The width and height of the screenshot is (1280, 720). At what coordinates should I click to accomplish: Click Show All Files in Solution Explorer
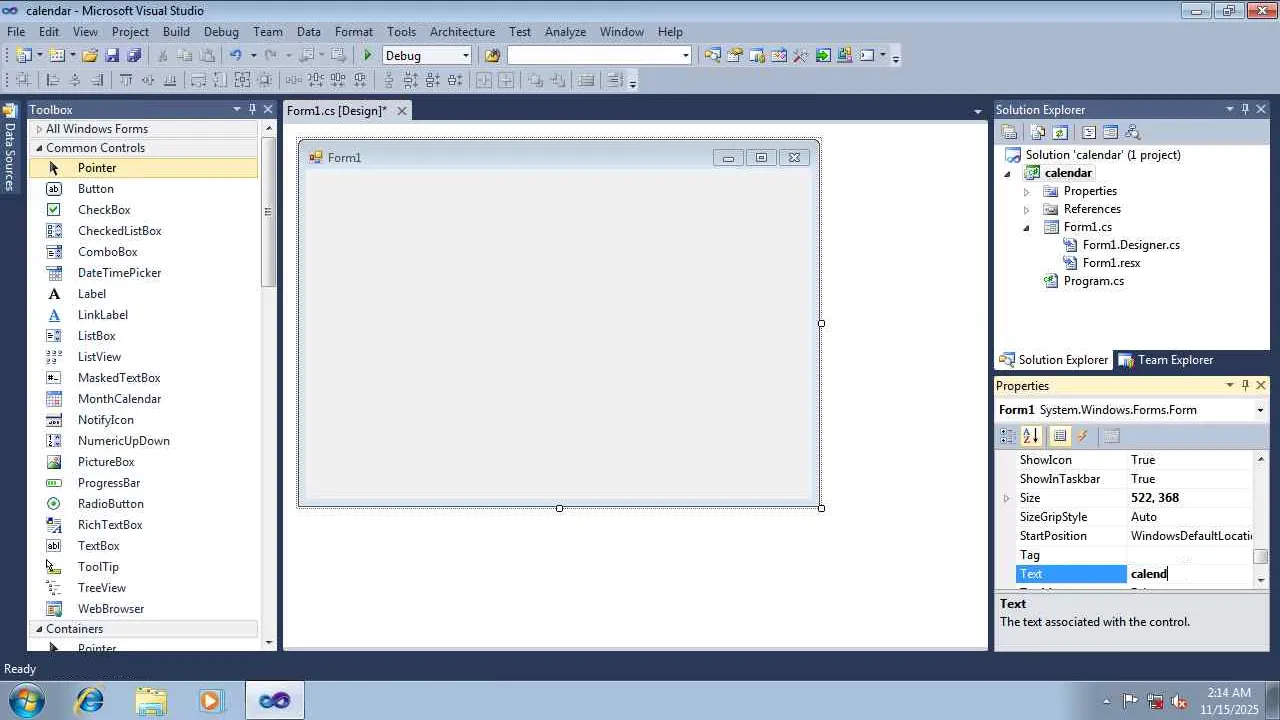click(x=1038, y=132)
